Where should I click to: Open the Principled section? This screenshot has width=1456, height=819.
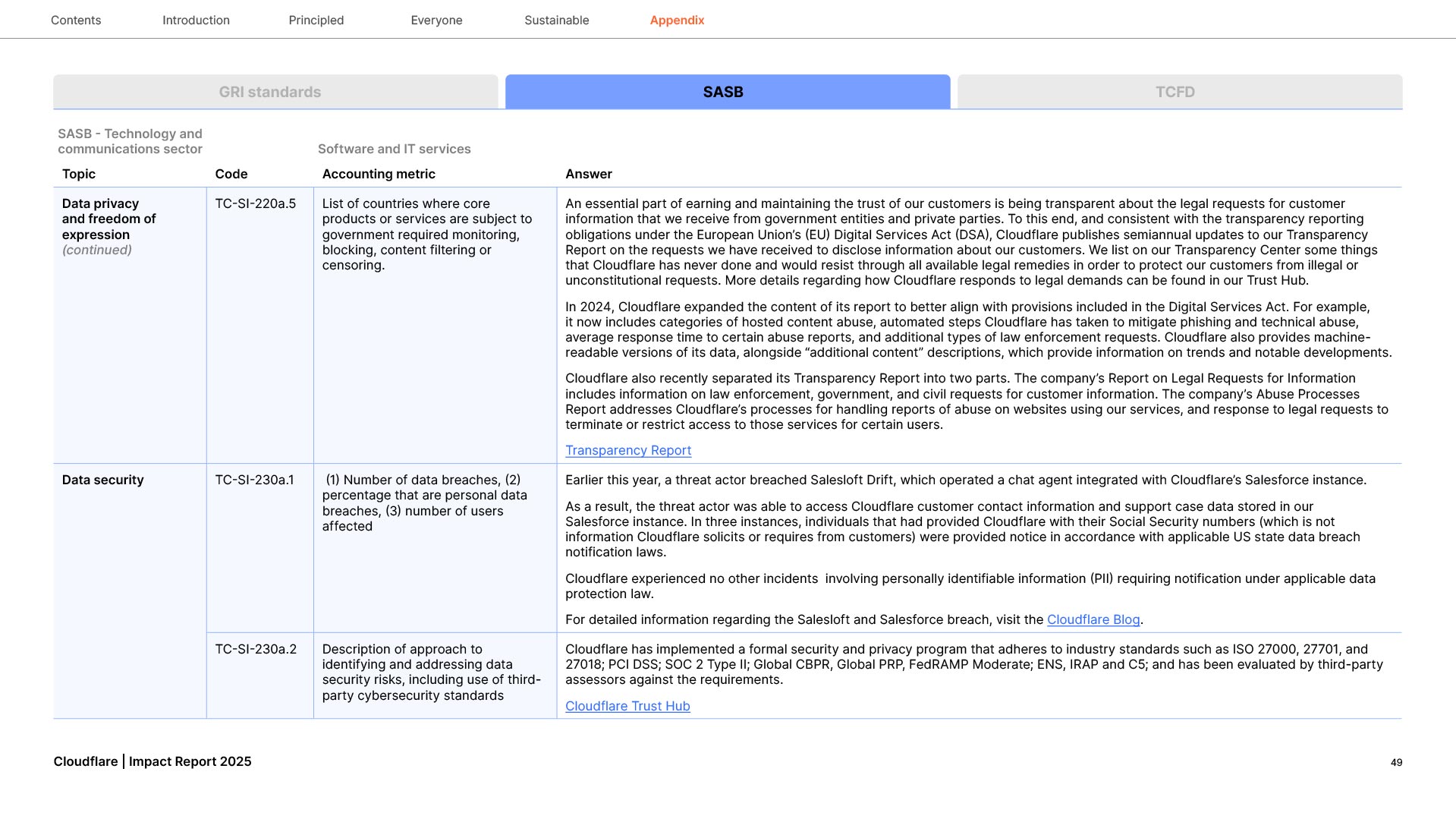point(316,20)
